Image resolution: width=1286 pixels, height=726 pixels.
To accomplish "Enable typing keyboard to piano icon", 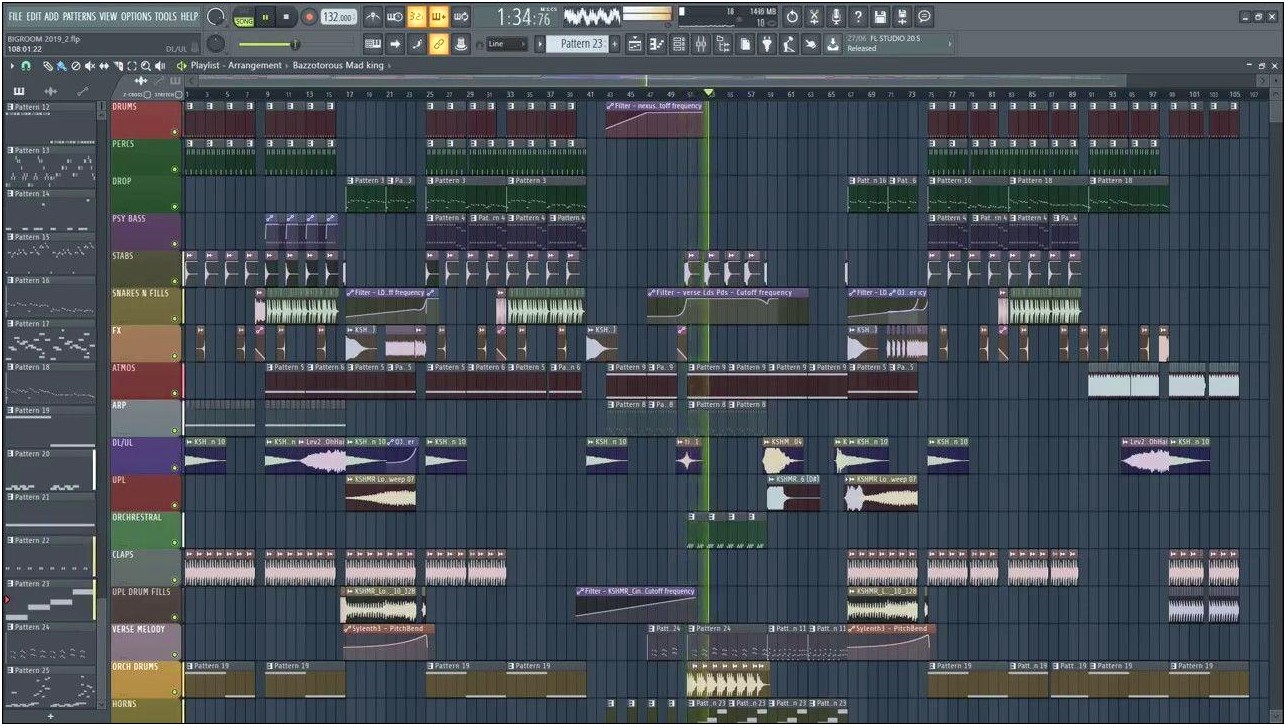I will [372, 44].
